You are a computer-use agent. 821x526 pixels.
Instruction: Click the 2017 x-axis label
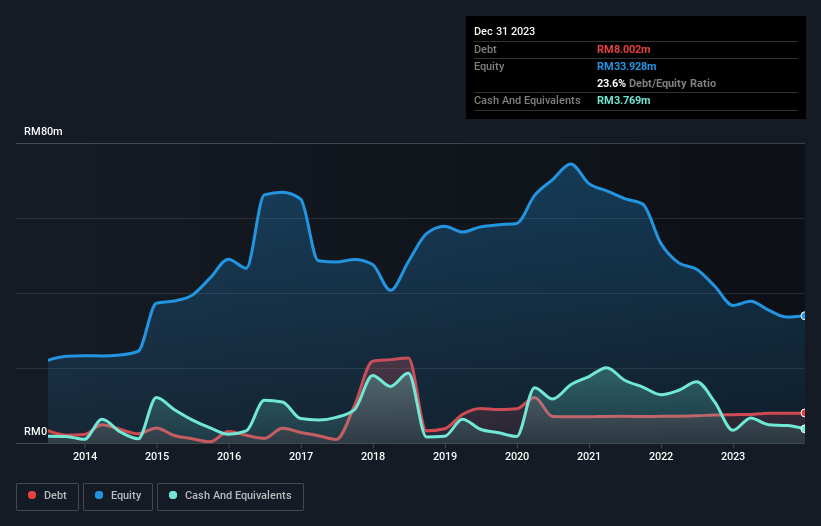(x=301, y=456)
